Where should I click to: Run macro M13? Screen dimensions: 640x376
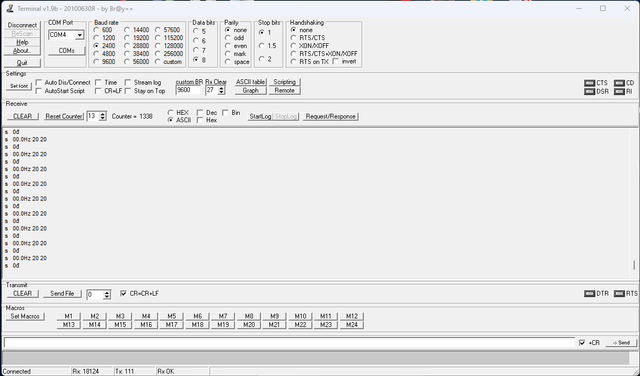click(69, 325)
